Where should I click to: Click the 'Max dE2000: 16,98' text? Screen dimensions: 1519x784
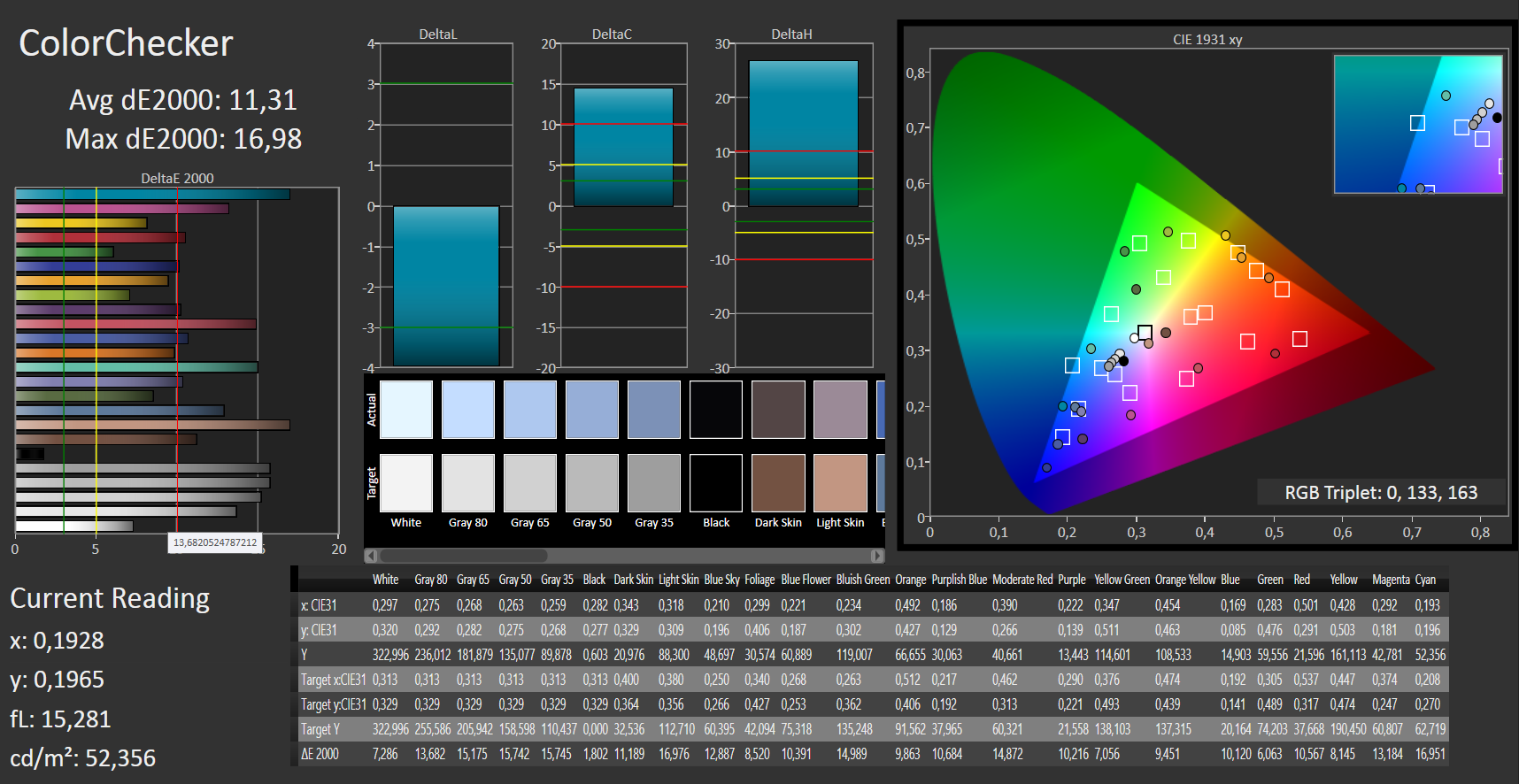[183, 139]
